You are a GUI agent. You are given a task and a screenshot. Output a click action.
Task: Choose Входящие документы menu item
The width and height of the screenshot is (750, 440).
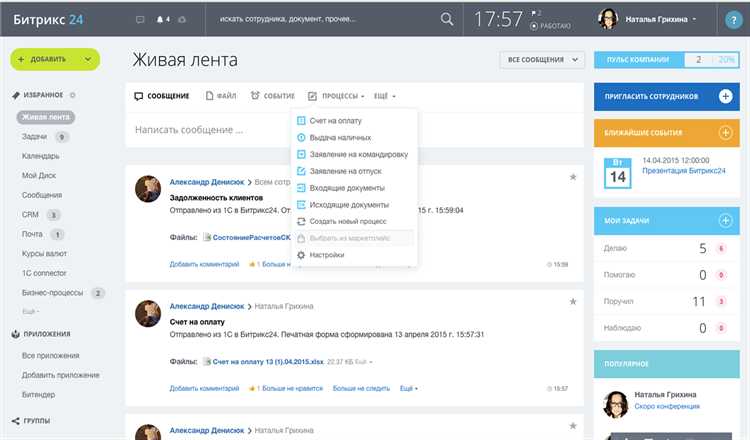(x=347, y=188)
